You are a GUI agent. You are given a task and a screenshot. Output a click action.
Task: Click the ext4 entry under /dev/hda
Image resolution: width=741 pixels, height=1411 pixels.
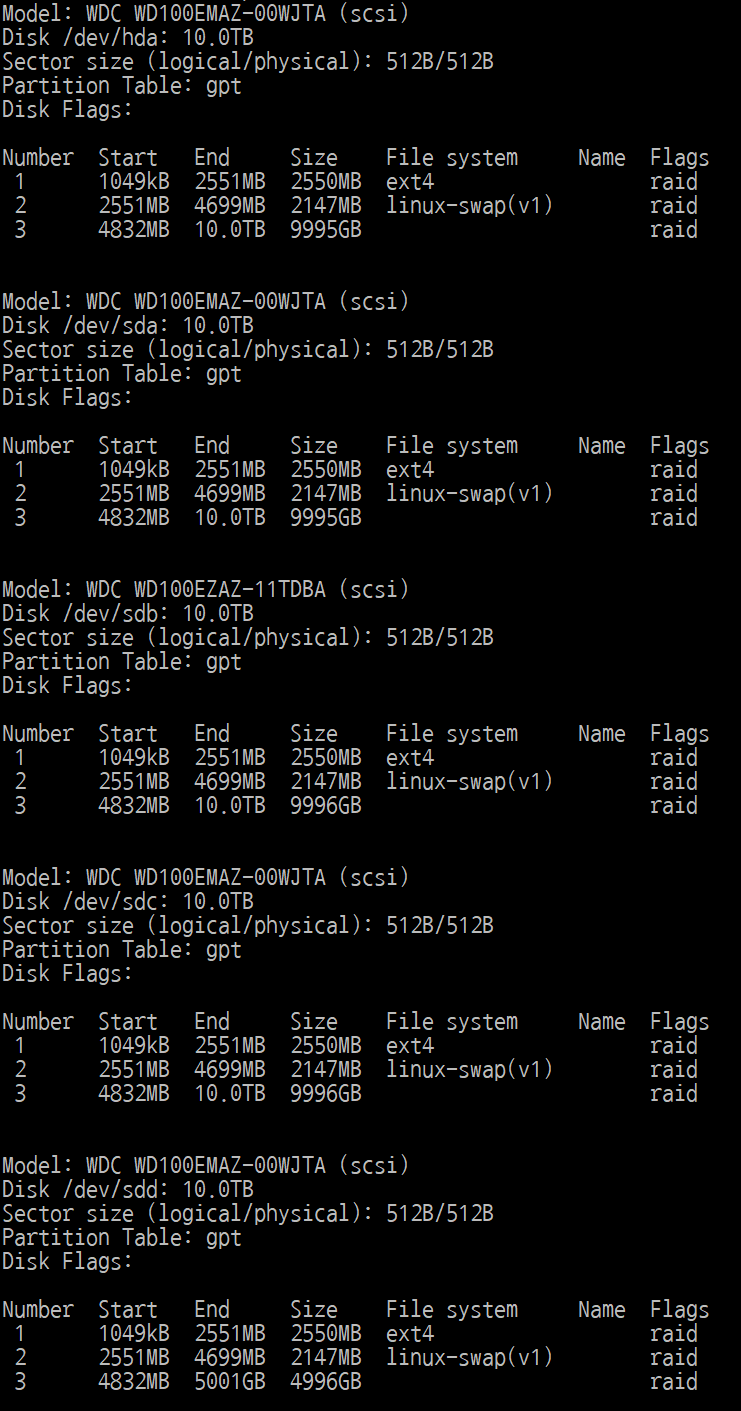pos(410,182)
